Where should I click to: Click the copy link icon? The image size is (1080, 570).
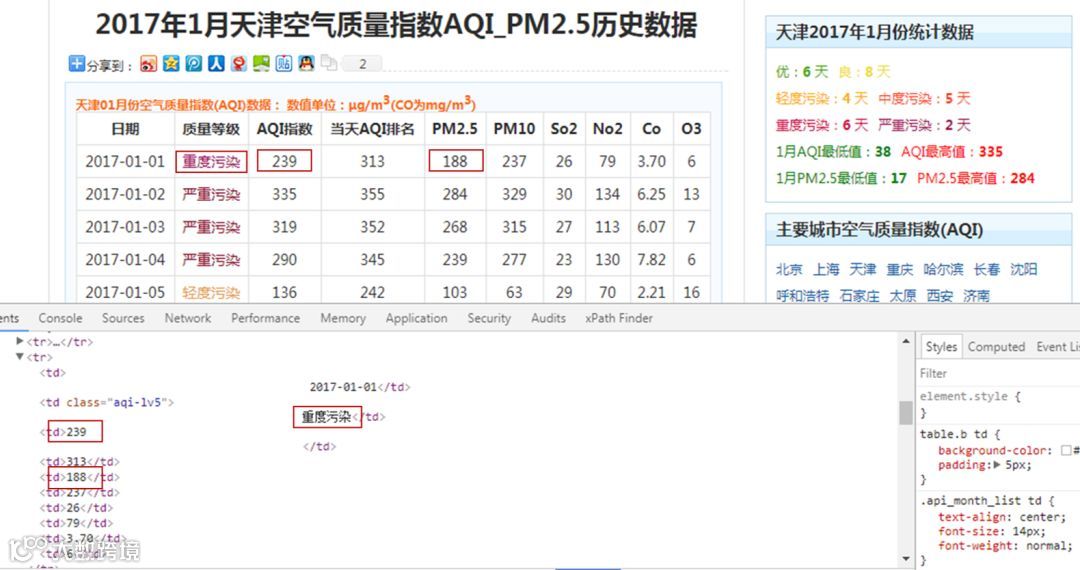point(329,63)
